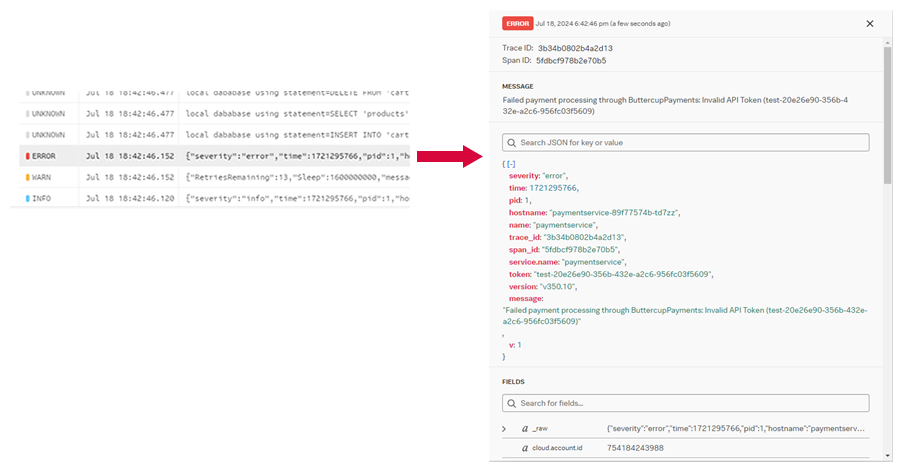Click the magnifier icon in fields search
This screenshot has width=908, height=472.
point(512,403)
